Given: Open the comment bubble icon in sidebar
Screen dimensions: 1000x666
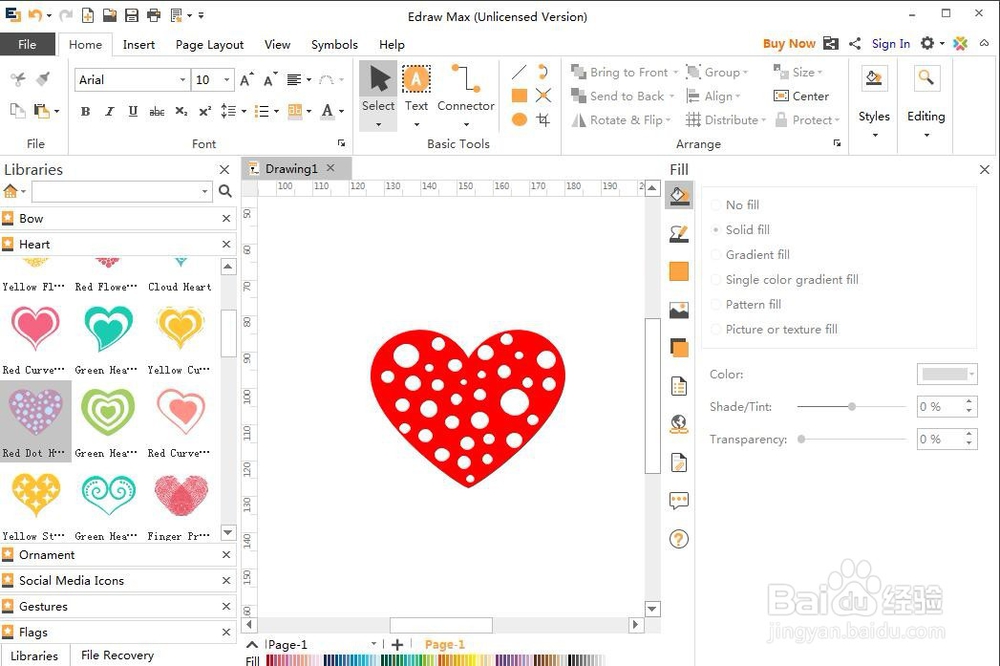Looking at the screenshot, I should tap(679, 501).
